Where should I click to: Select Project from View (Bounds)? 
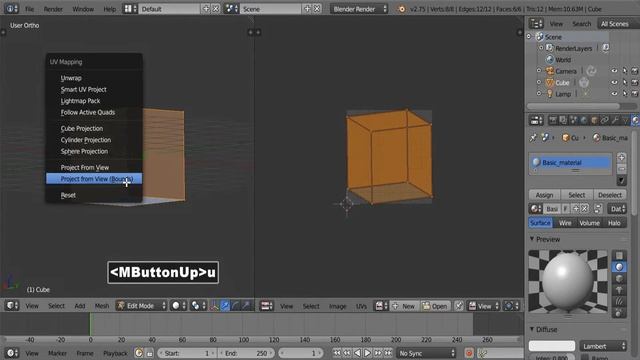[x=94, y=179]
